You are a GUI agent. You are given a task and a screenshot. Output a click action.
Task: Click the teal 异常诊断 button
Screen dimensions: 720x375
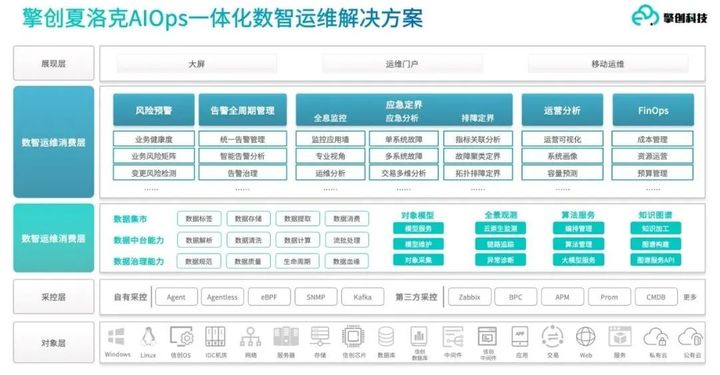coord(500,260)
